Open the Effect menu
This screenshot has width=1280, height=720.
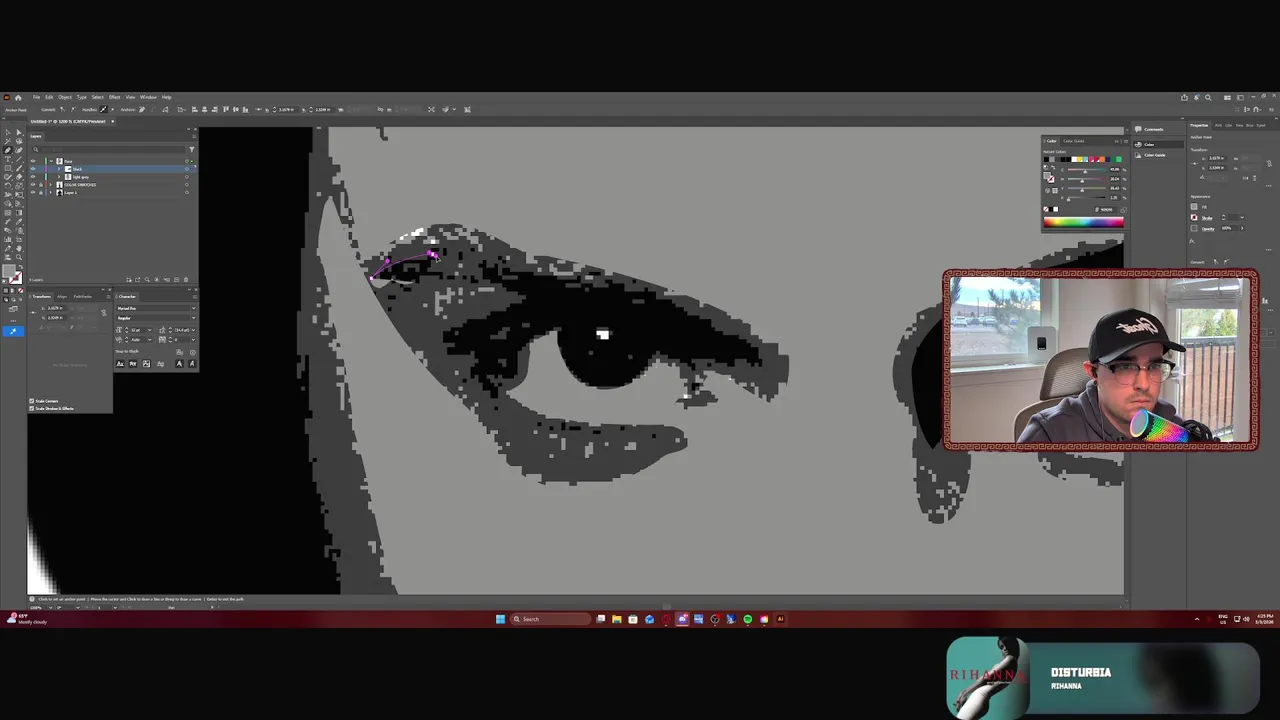coord(114,97)
